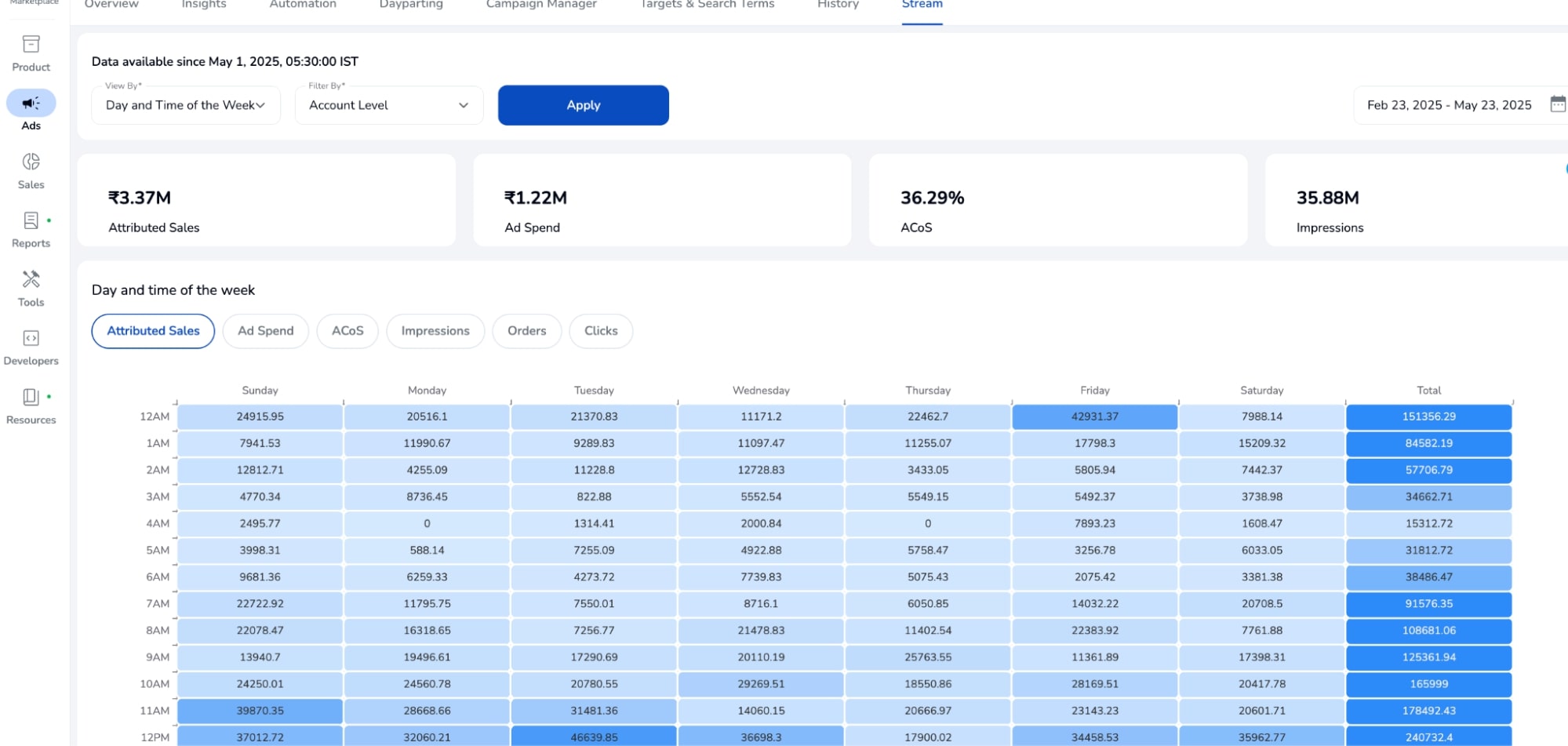Image resolution: width=1568 pixels, height=746 pixels.
Task: Click Thursday 9AM cell 25763.55
Action: tap(928, 657)
